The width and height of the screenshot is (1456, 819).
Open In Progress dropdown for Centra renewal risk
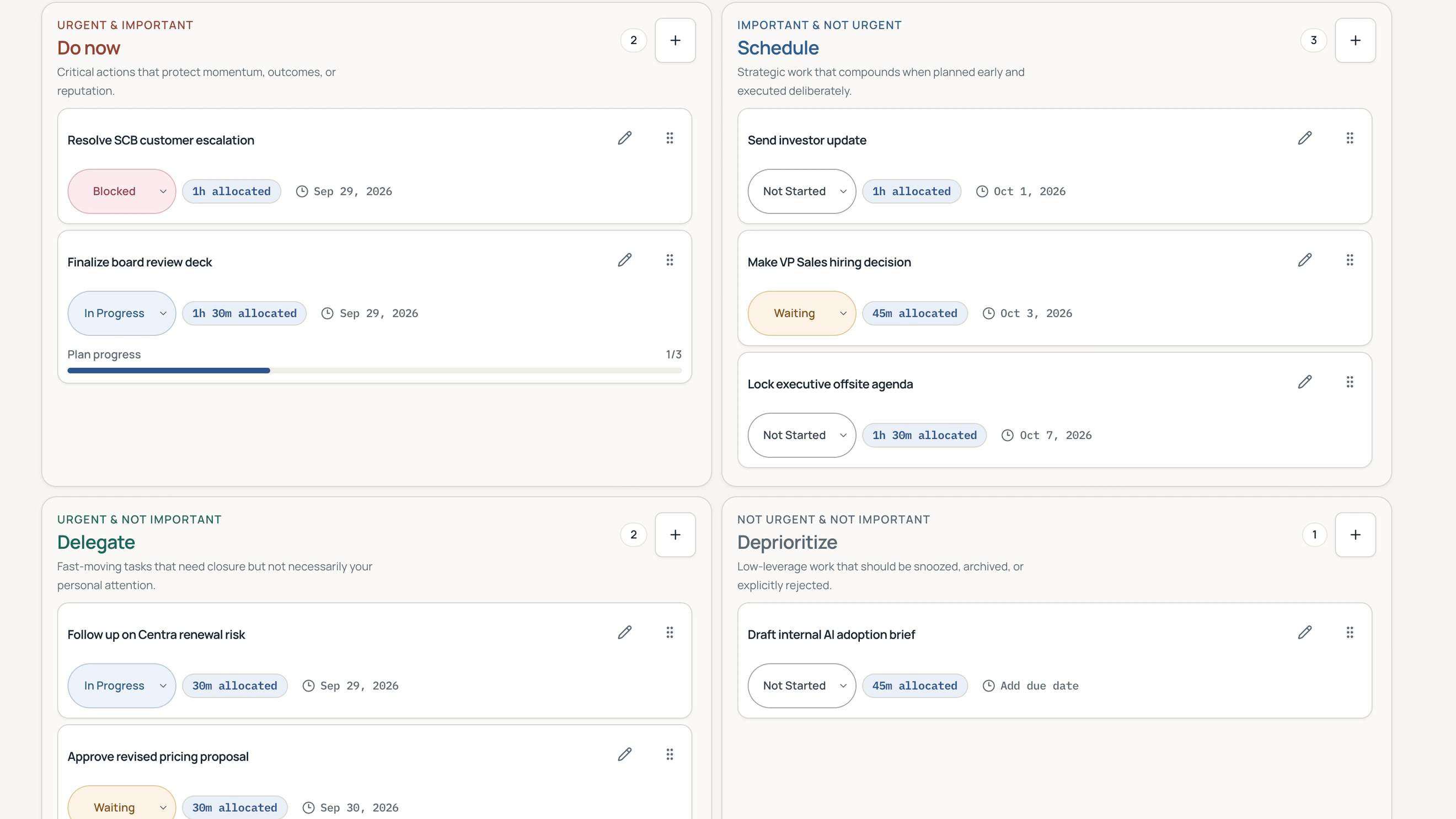(x=121, y=686)
